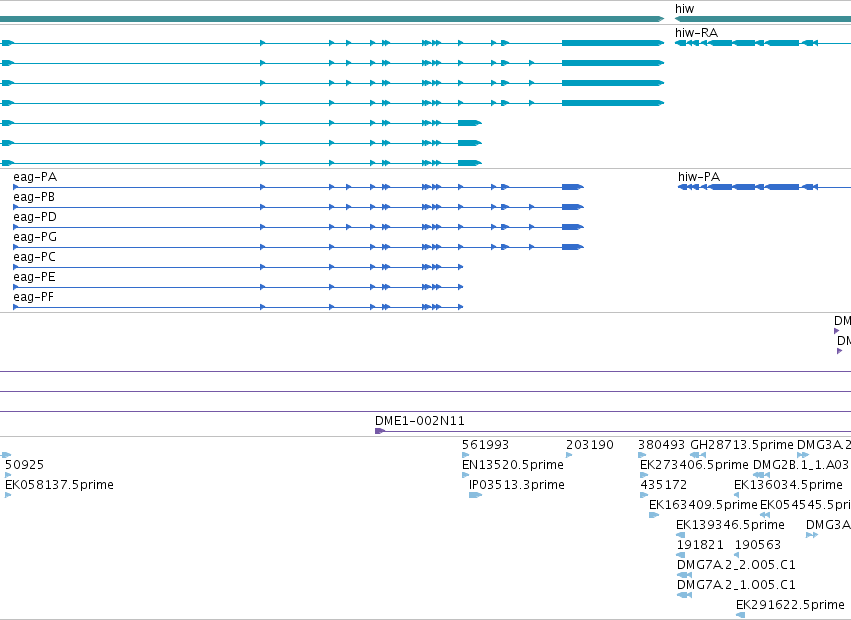This screenshot has width=851, height=620.
Task: Click the EK136034.5prime label
Action: coord(788,485)
